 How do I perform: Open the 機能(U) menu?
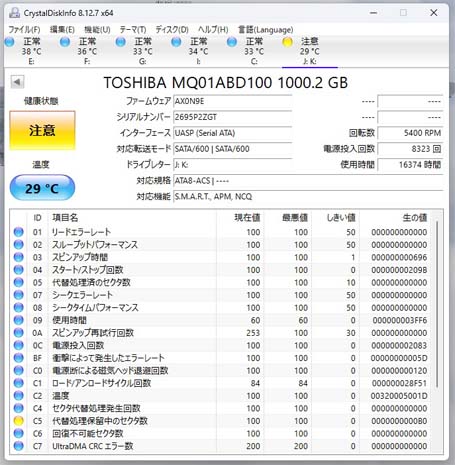pos(97,30)
